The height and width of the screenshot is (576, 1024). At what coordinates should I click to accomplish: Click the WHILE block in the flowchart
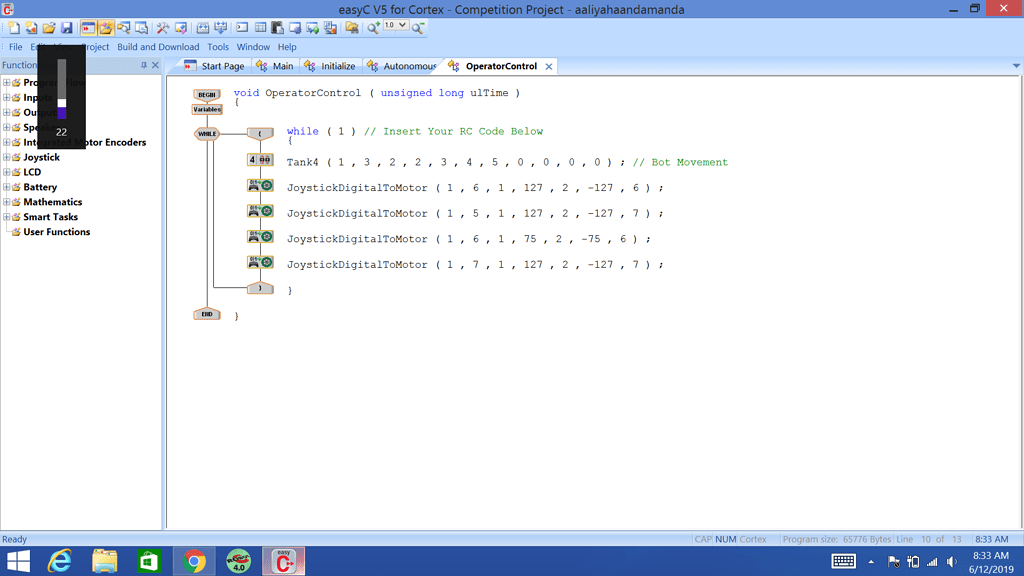(207, 131)
